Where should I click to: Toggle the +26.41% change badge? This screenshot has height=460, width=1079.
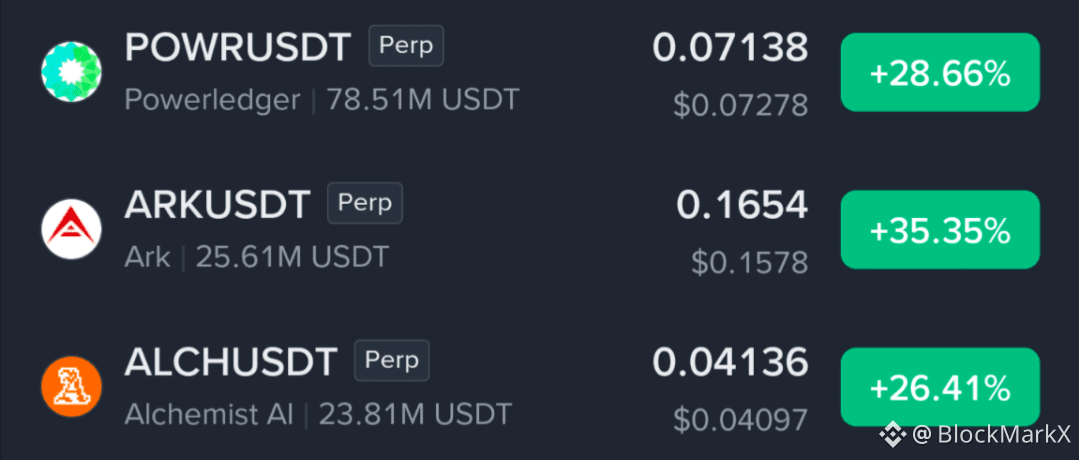940,387
